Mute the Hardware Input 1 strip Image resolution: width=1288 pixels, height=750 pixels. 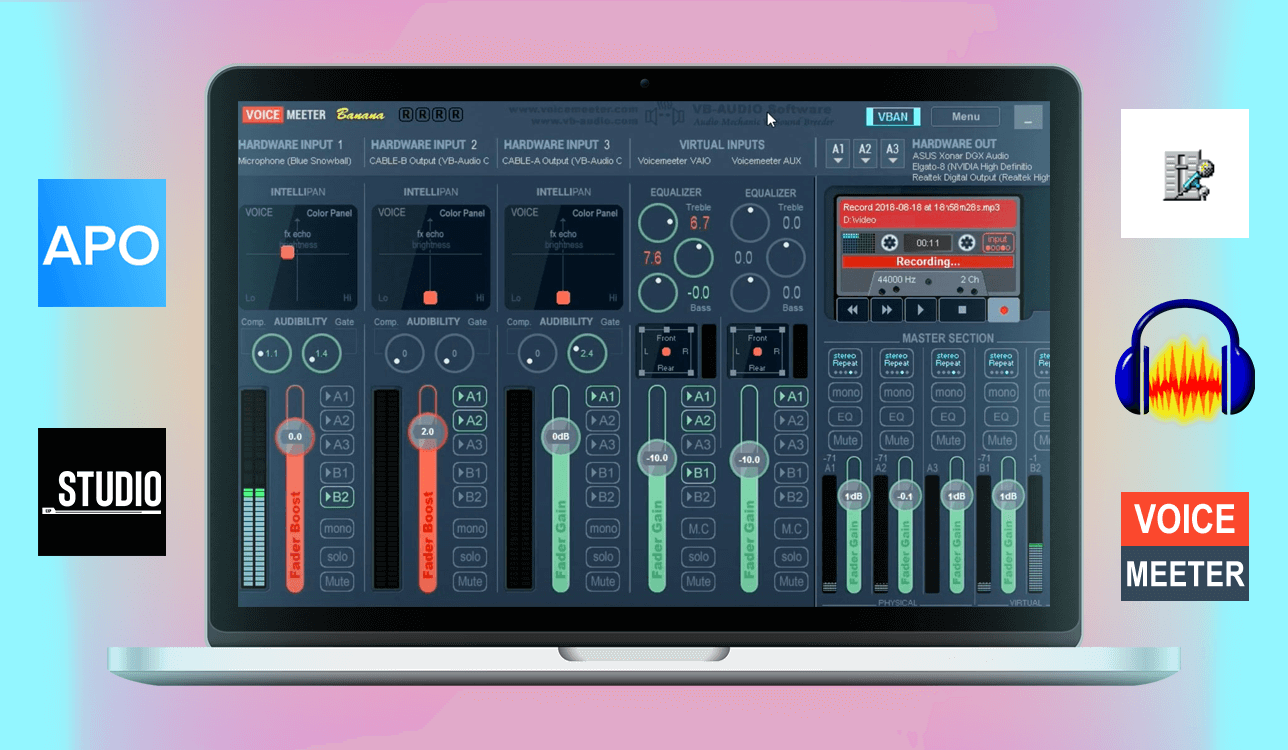(337, 581)
